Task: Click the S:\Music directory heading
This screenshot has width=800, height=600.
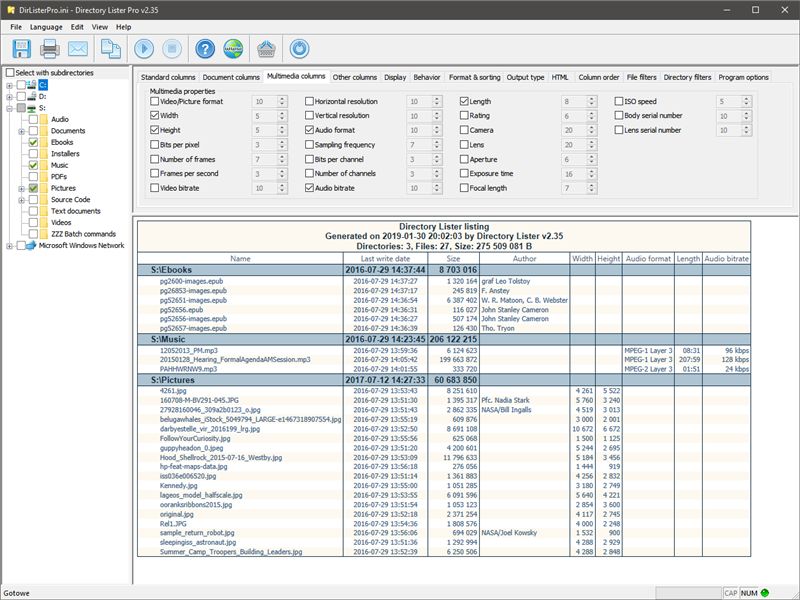Action: tap(168, 339)
